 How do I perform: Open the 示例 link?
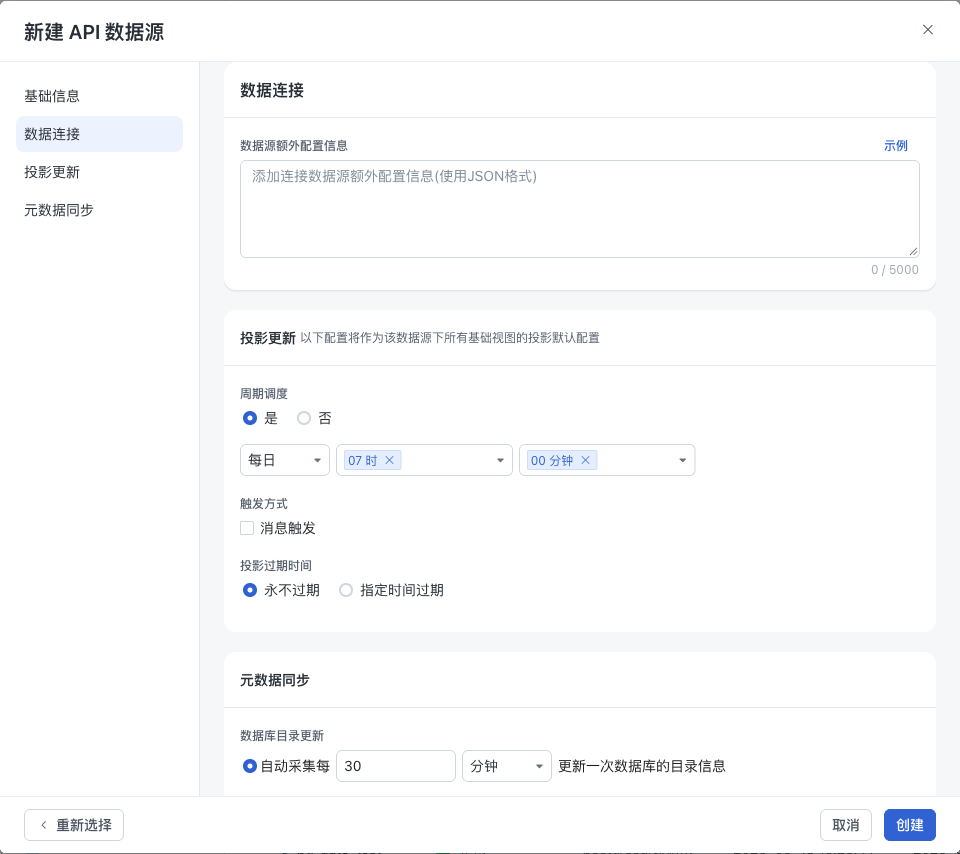point(895,146)
